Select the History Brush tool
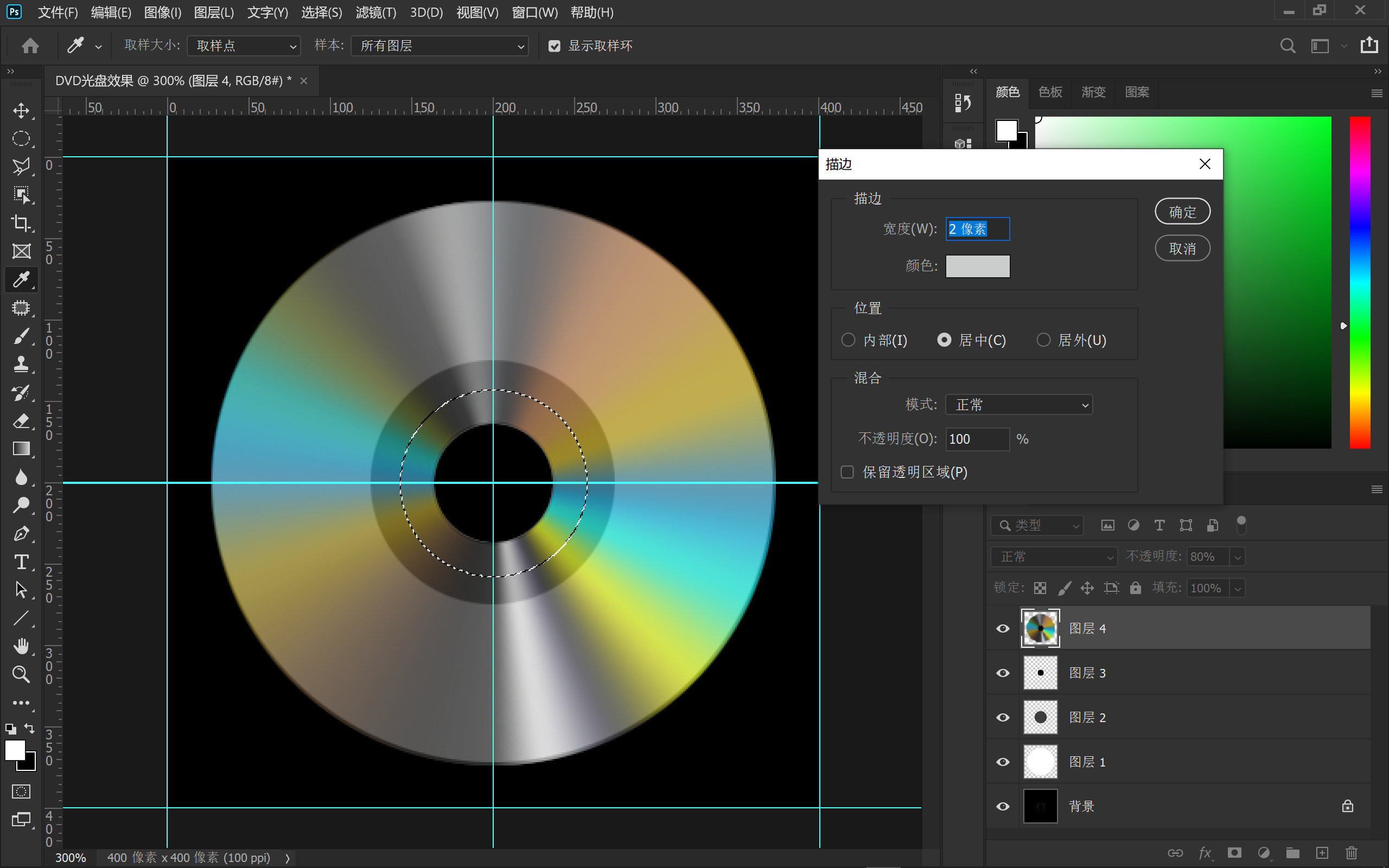 tap(21, 393)
